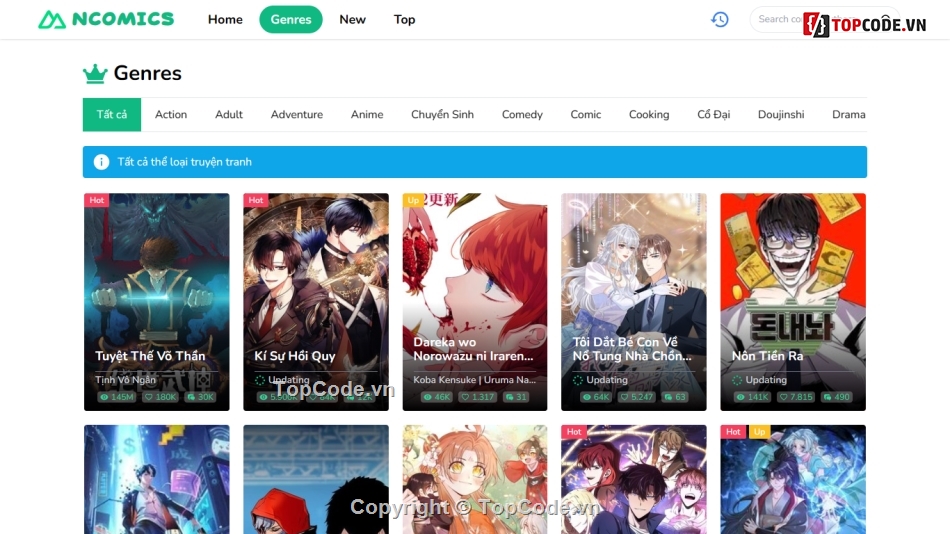The height and width of the screenshot is (534, 950).
Task: Open Tuyệt Thế Võ Thần title link
Action: tap(150, 356)
